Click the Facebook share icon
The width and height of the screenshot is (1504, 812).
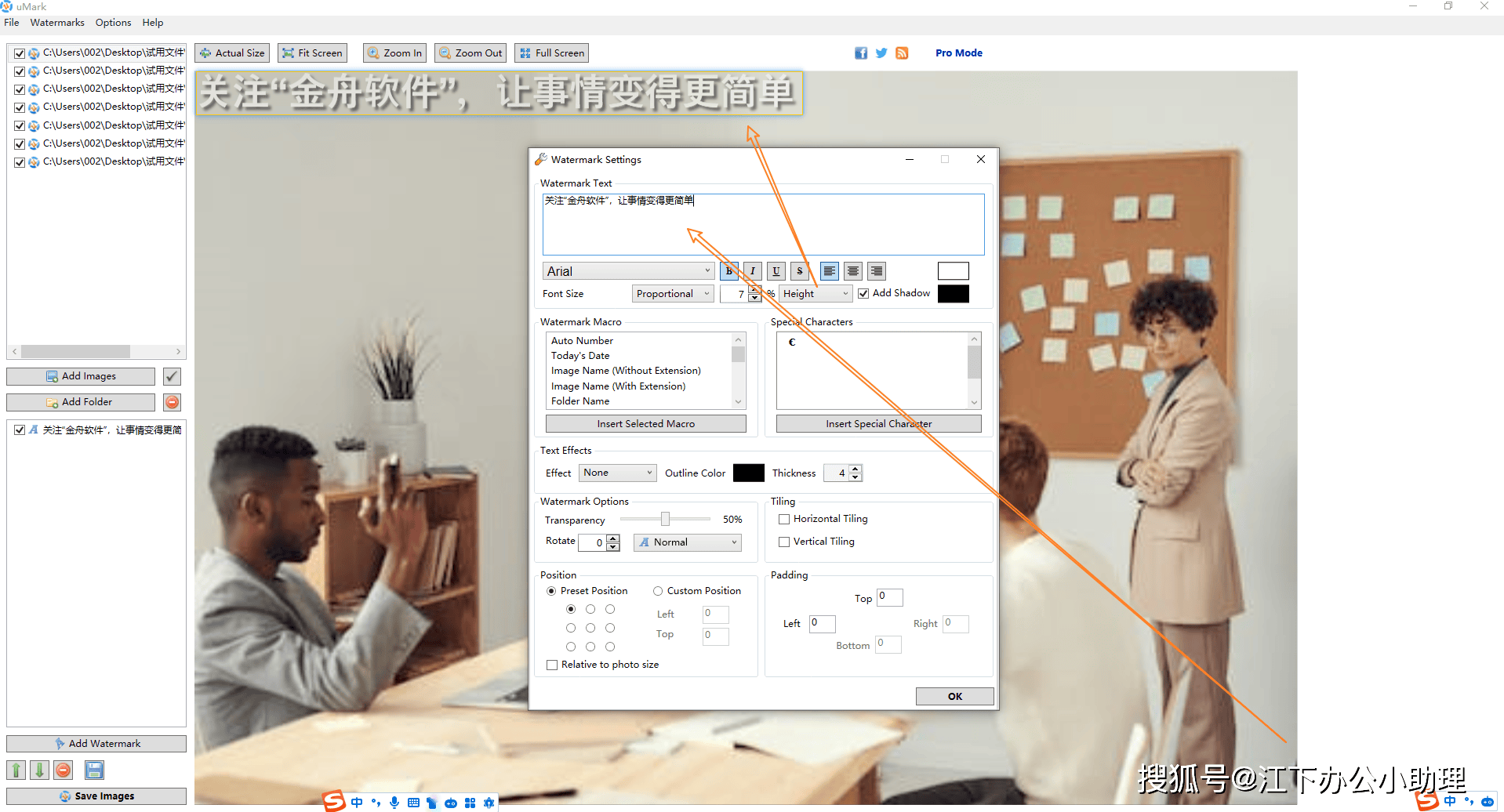[x=861, y=53]
